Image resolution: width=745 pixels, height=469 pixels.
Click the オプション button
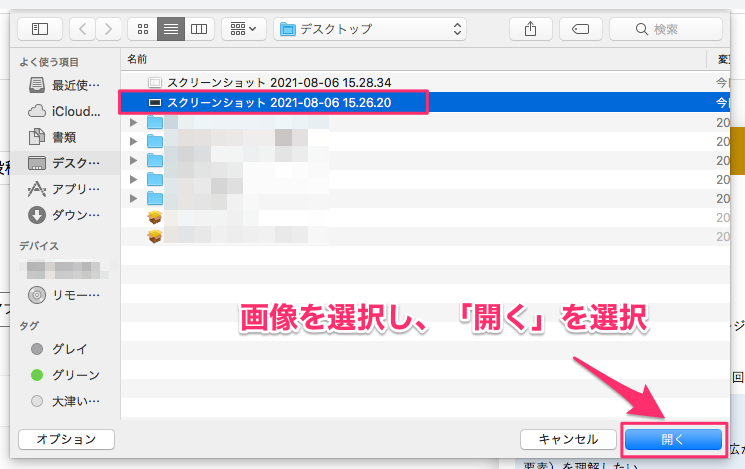67,440
